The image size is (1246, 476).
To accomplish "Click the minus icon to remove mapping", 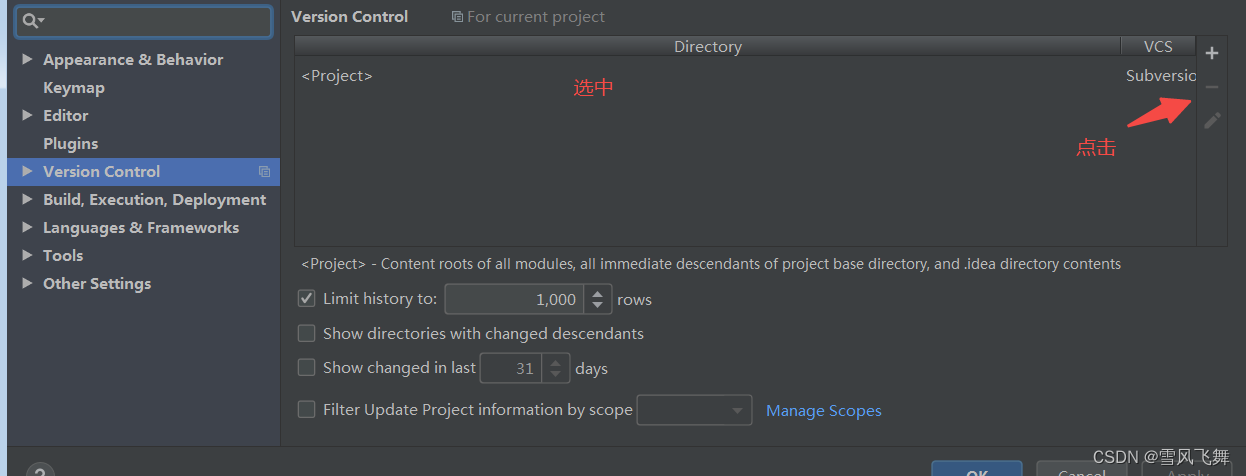I will 1212,87.
